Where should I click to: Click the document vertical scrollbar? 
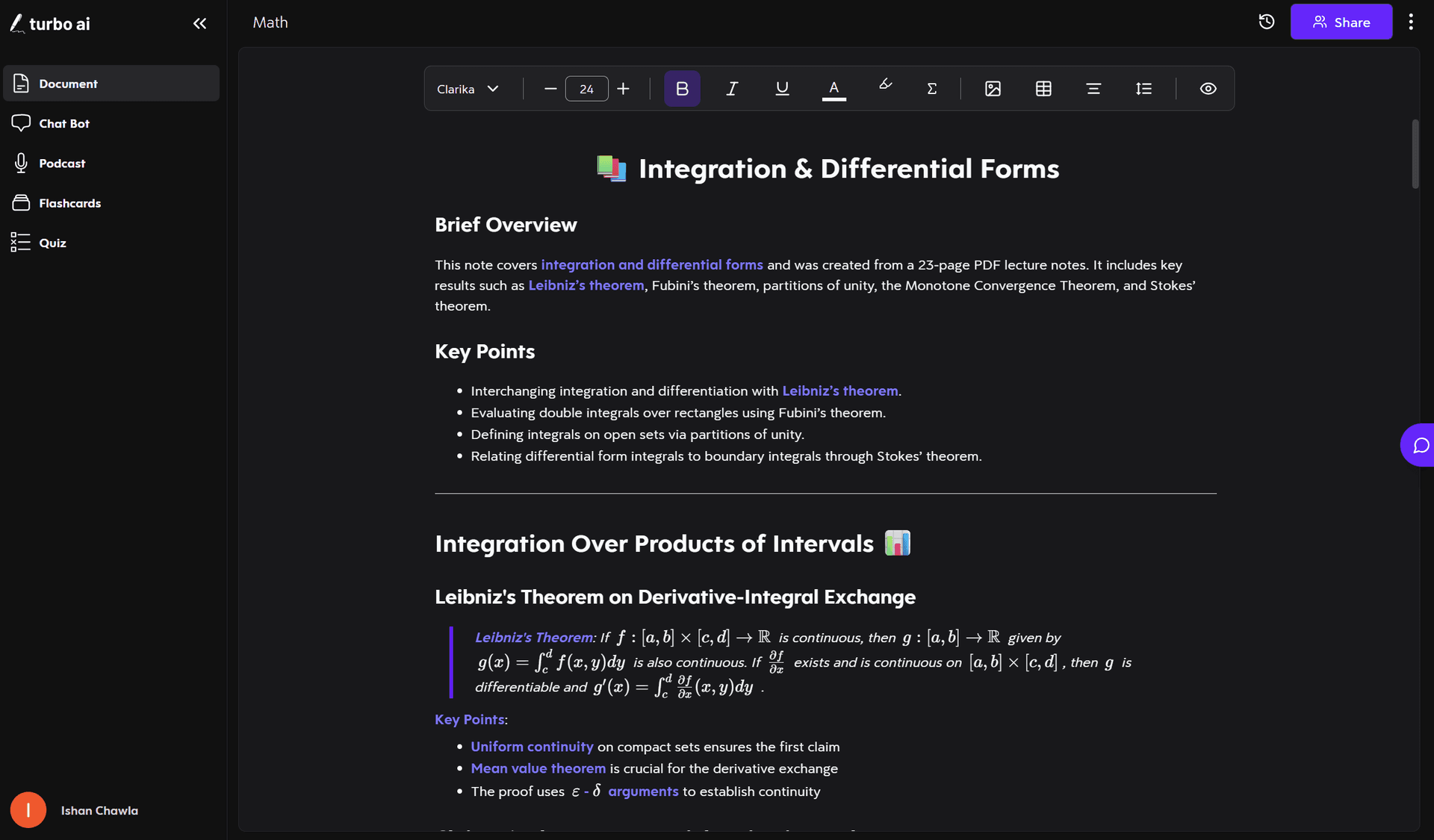(x=1415, y=154)
